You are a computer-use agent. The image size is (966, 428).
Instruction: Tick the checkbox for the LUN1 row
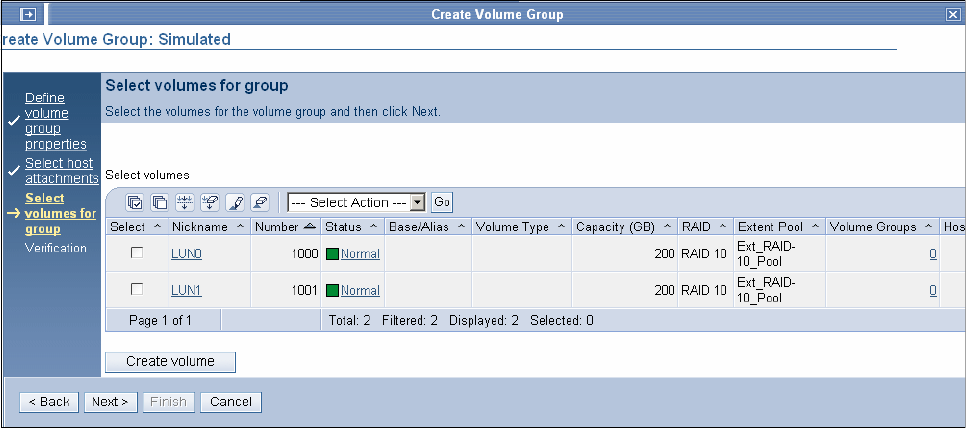click(137, 289)
